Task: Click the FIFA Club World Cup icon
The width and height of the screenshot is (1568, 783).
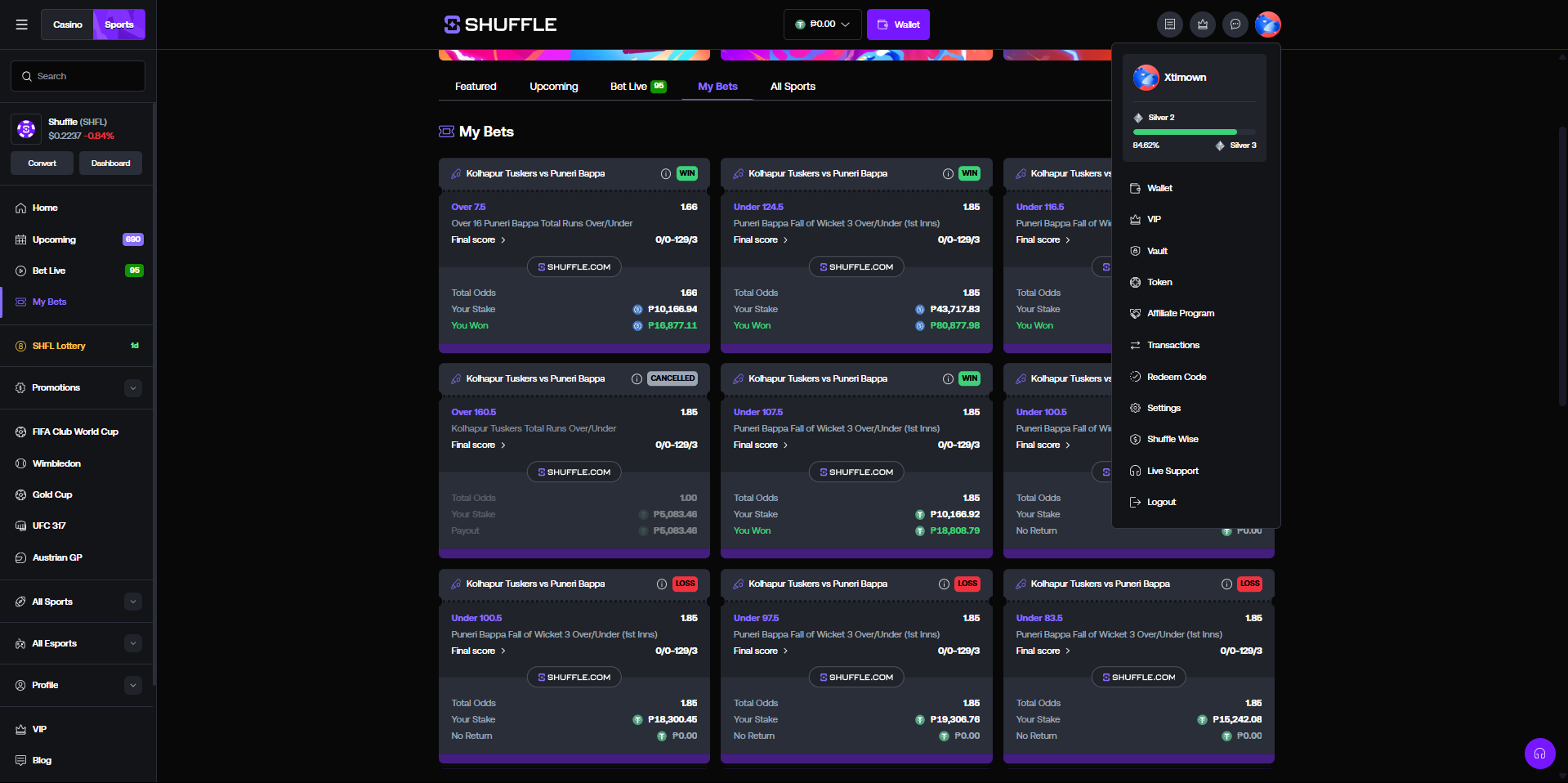Action: 21,432
